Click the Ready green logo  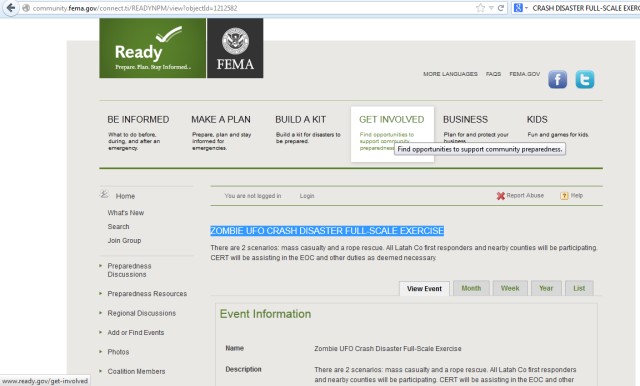coord(153,48)
